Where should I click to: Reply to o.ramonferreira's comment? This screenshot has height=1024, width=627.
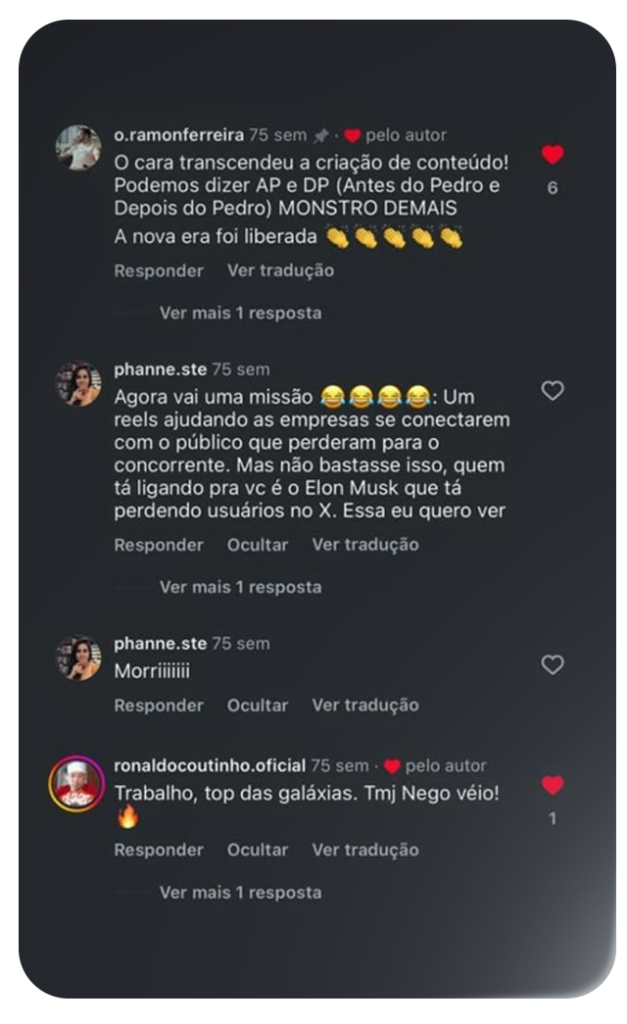[158, 271]
